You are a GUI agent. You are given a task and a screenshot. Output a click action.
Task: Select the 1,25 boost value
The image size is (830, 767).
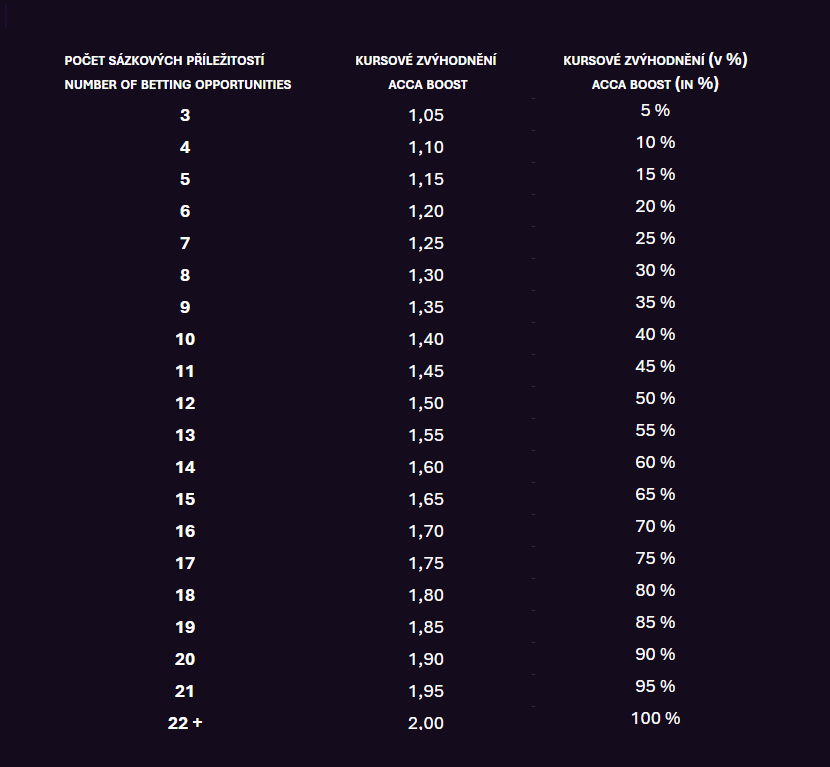tap(426, 243)
